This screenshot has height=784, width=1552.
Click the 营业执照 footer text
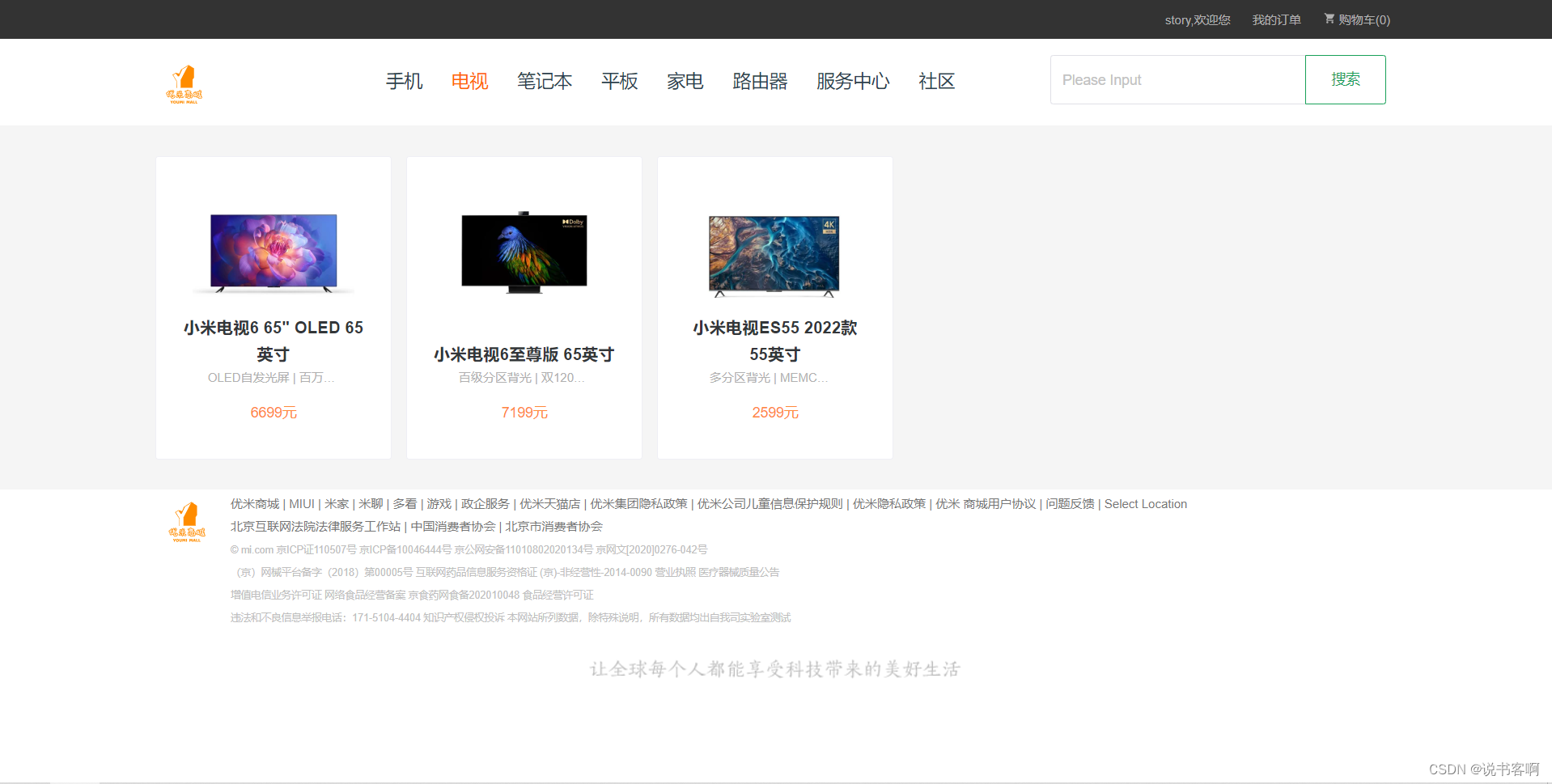click(x=675, y=572)
